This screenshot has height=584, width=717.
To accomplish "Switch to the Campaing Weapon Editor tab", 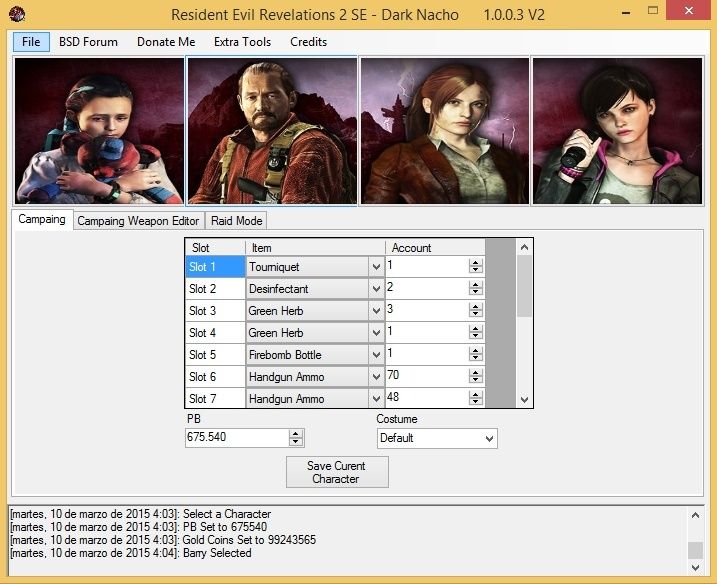I will click(x=138, y=221).
